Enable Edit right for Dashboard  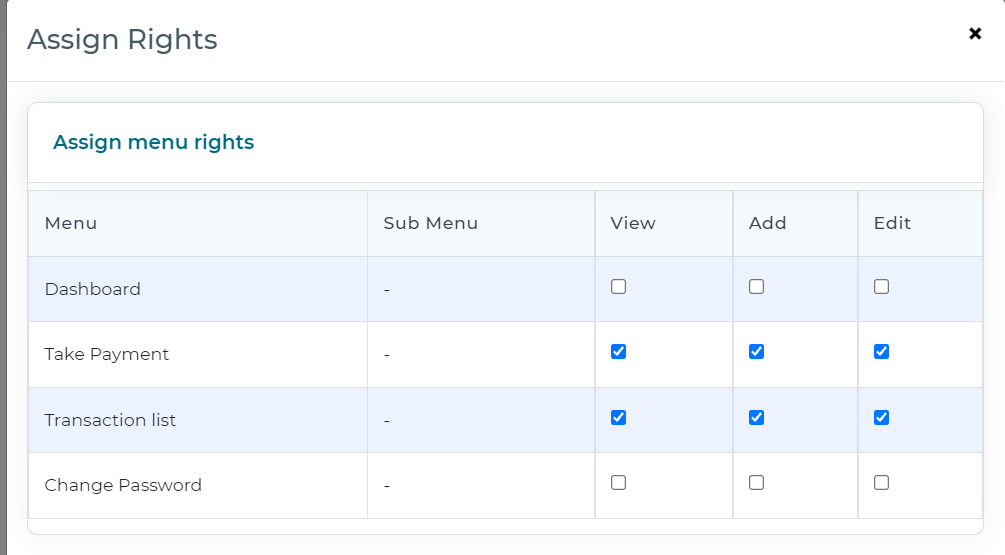coord(881,286)
